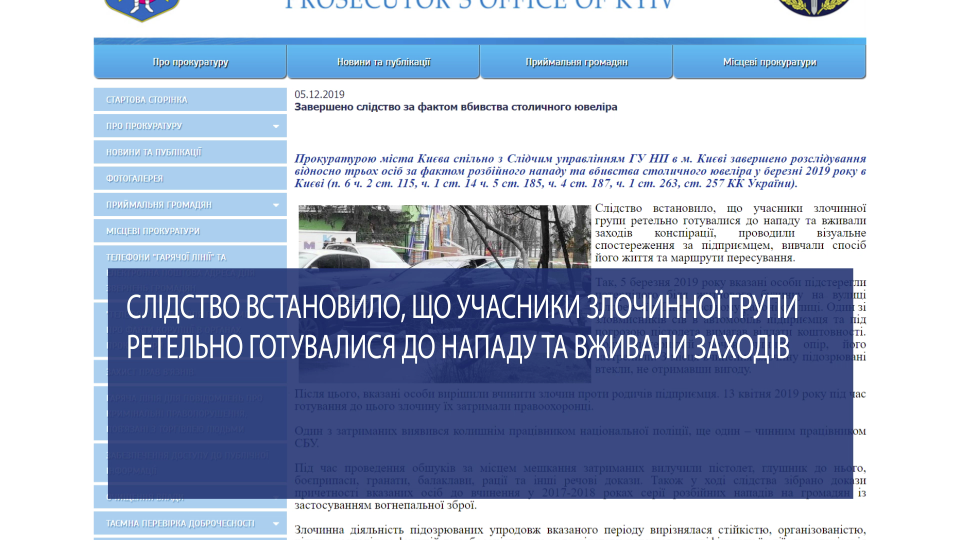
Task: Click paragraph starting Злочинна діяльність підозрюваних
Action: click(580, 532)
